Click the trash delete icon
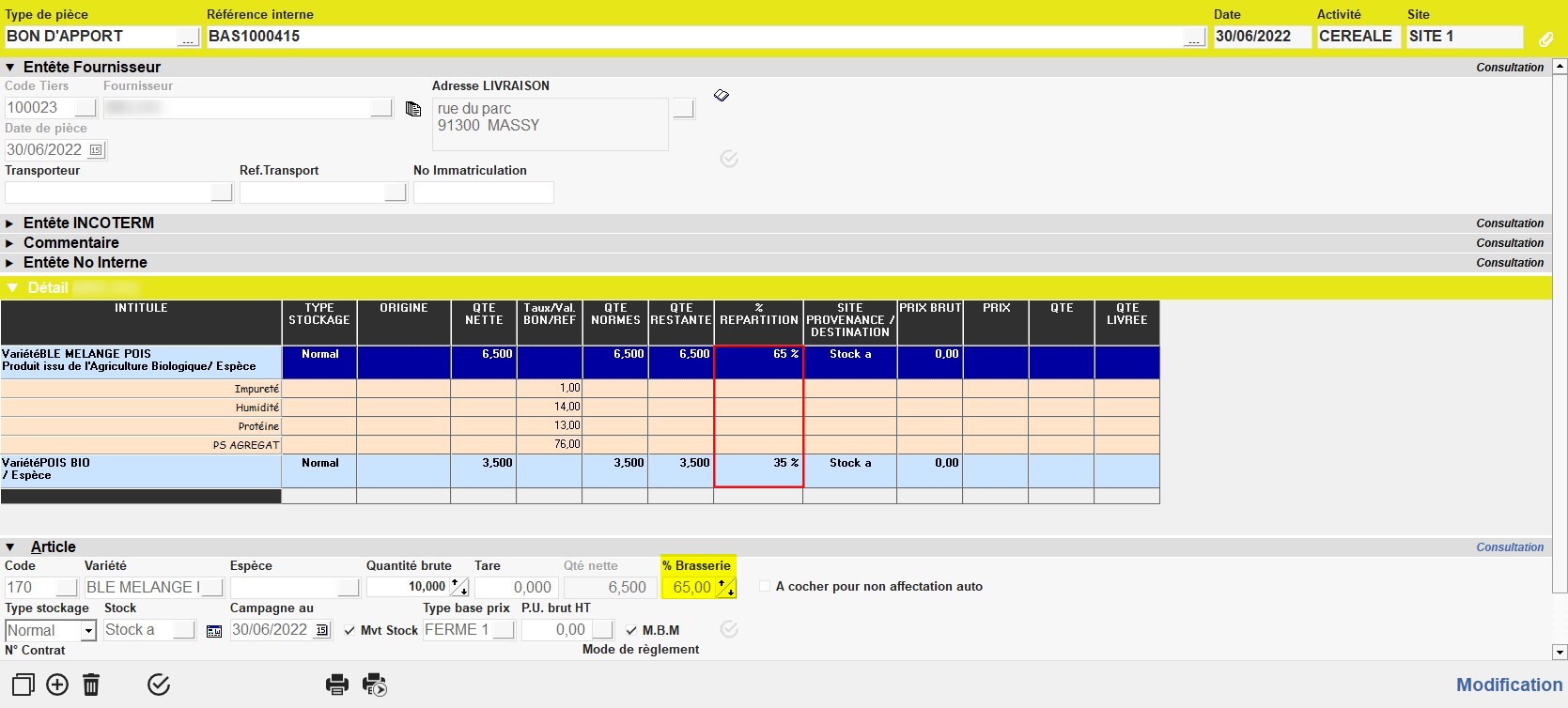1568x708 pixels. 91,685
